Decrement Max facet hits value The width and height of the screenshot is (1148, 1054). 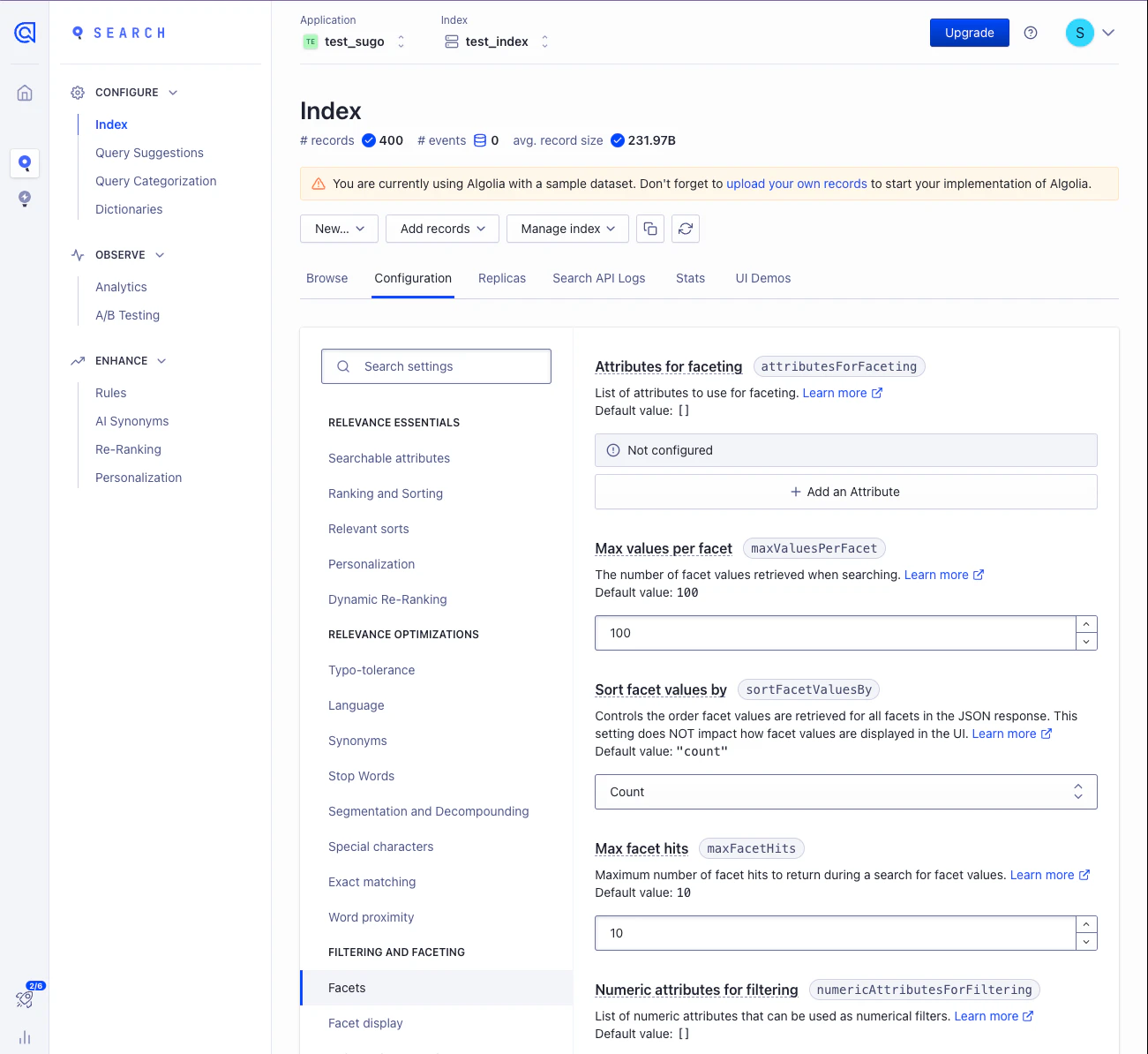point(1086,942)
